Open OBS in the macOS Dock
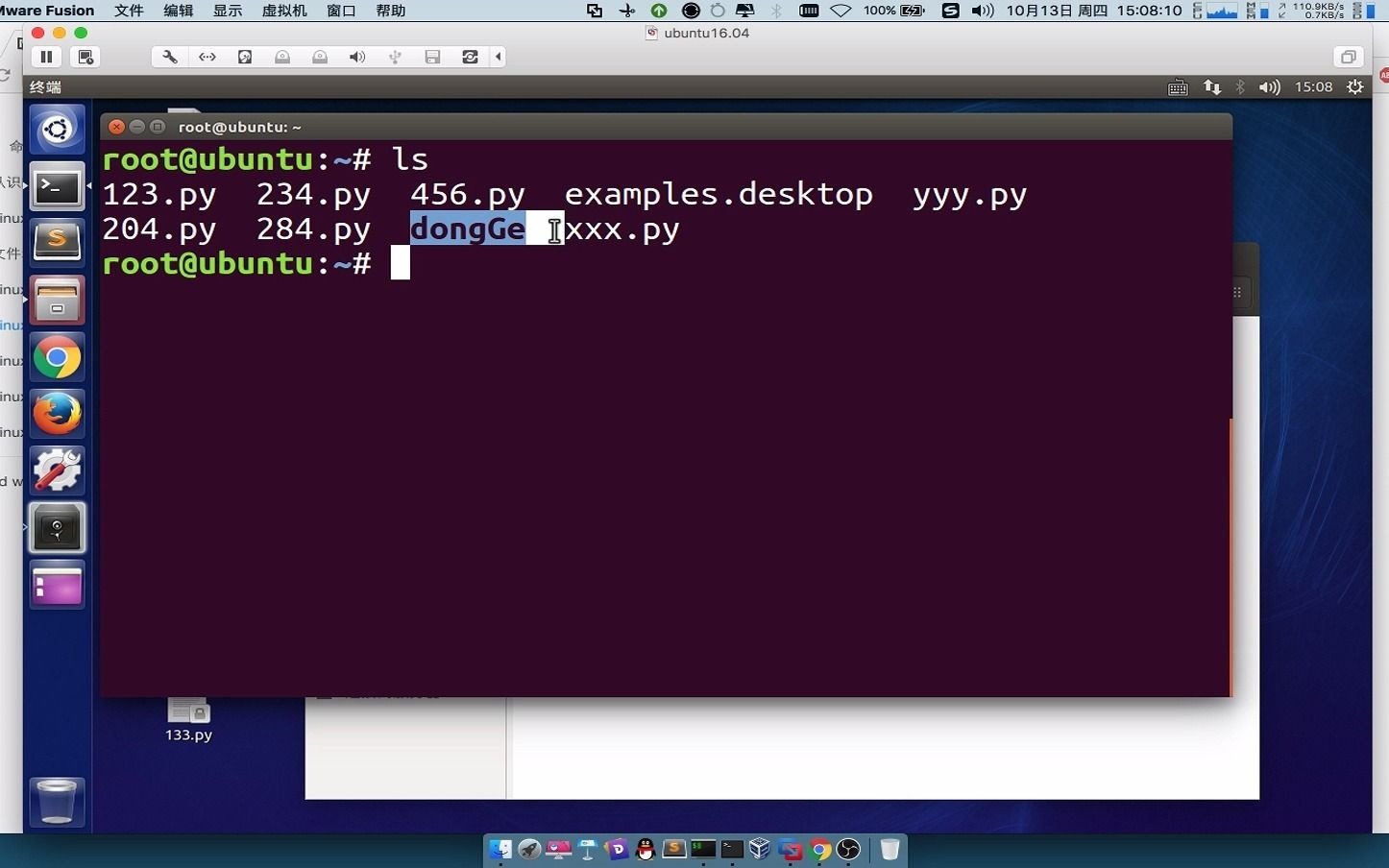The height and width of the screenshot is (868, 1389). (x=849, y=850)
